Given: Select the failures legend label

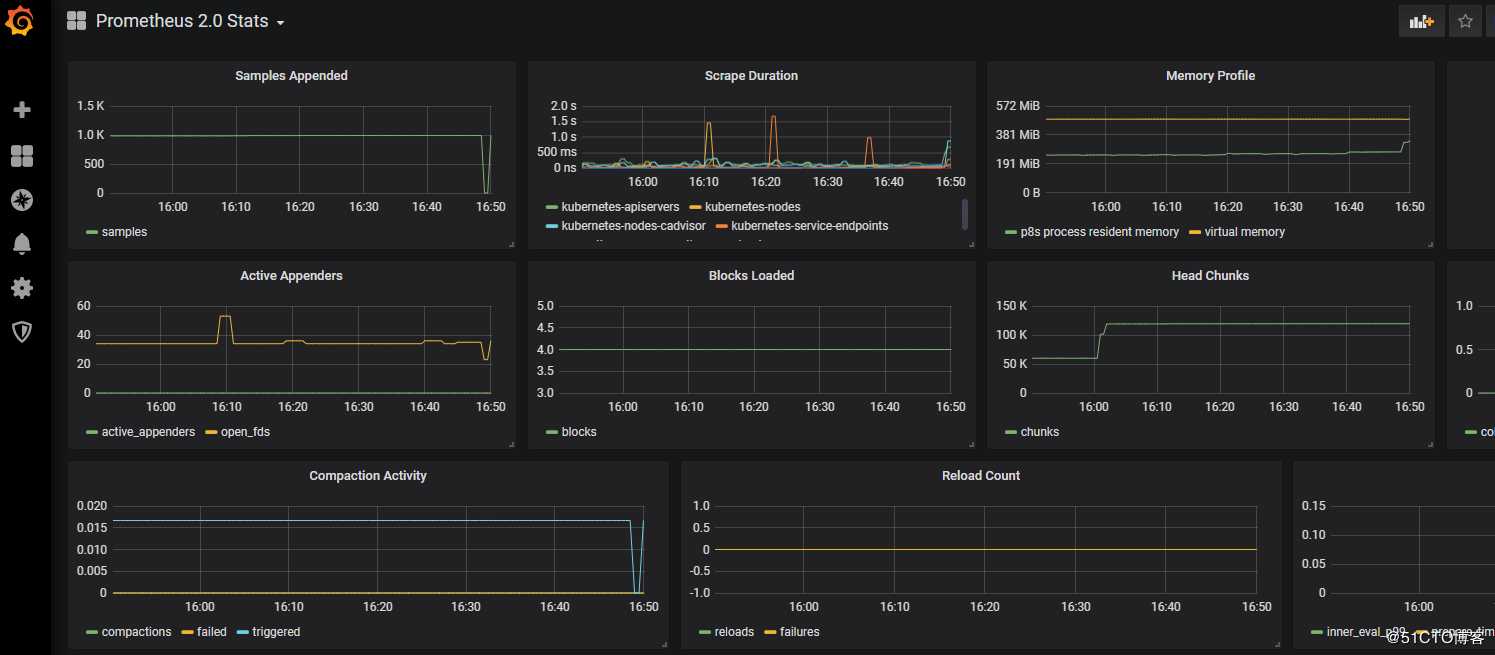Looking at the screenshot, I should click(x=800, y=632).
